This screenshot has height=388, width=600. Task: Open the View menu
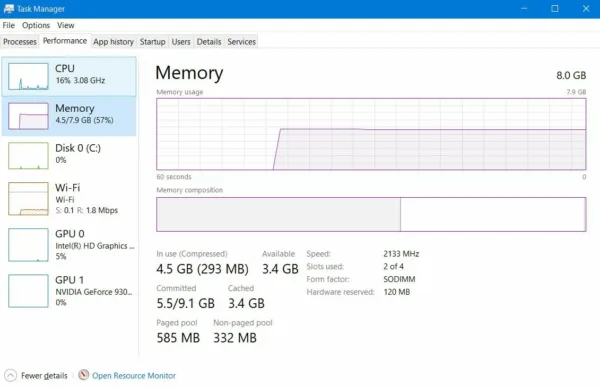point(65,25)
